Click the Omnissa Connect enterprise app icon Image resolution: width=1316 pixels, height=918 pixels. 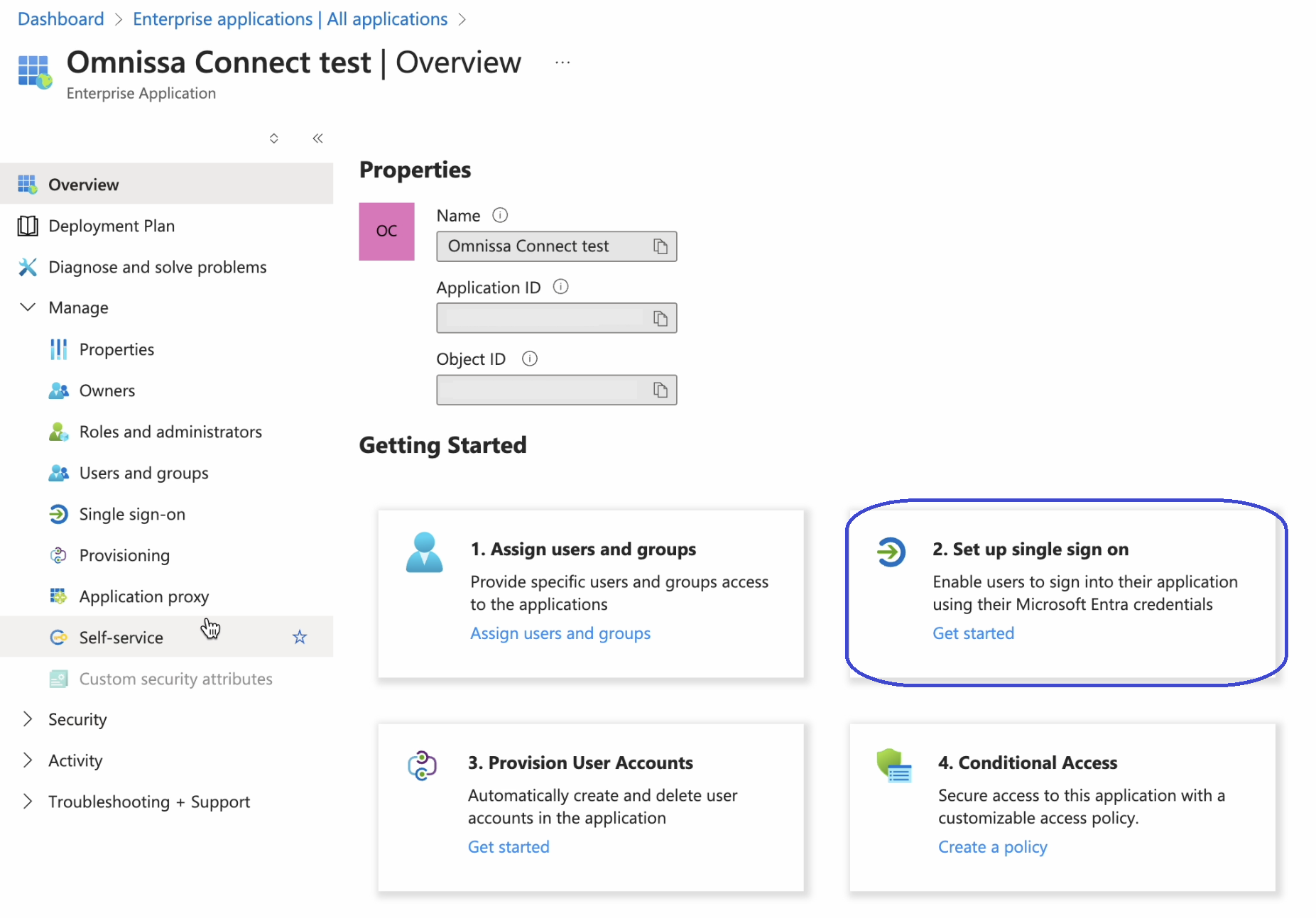tap(35, 72)
